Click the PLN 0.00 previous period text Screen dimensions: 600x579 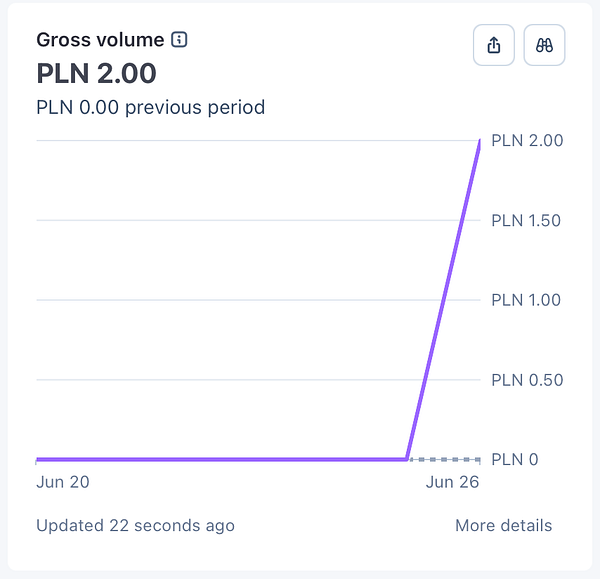point(150,107)
